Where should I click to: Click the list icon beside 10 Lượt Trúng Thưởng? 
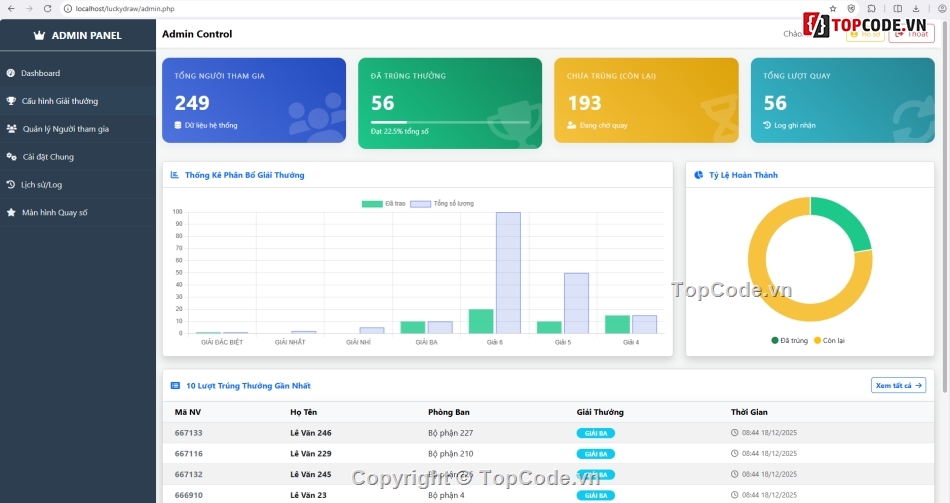pyautogui.click(x=175, y=385)
